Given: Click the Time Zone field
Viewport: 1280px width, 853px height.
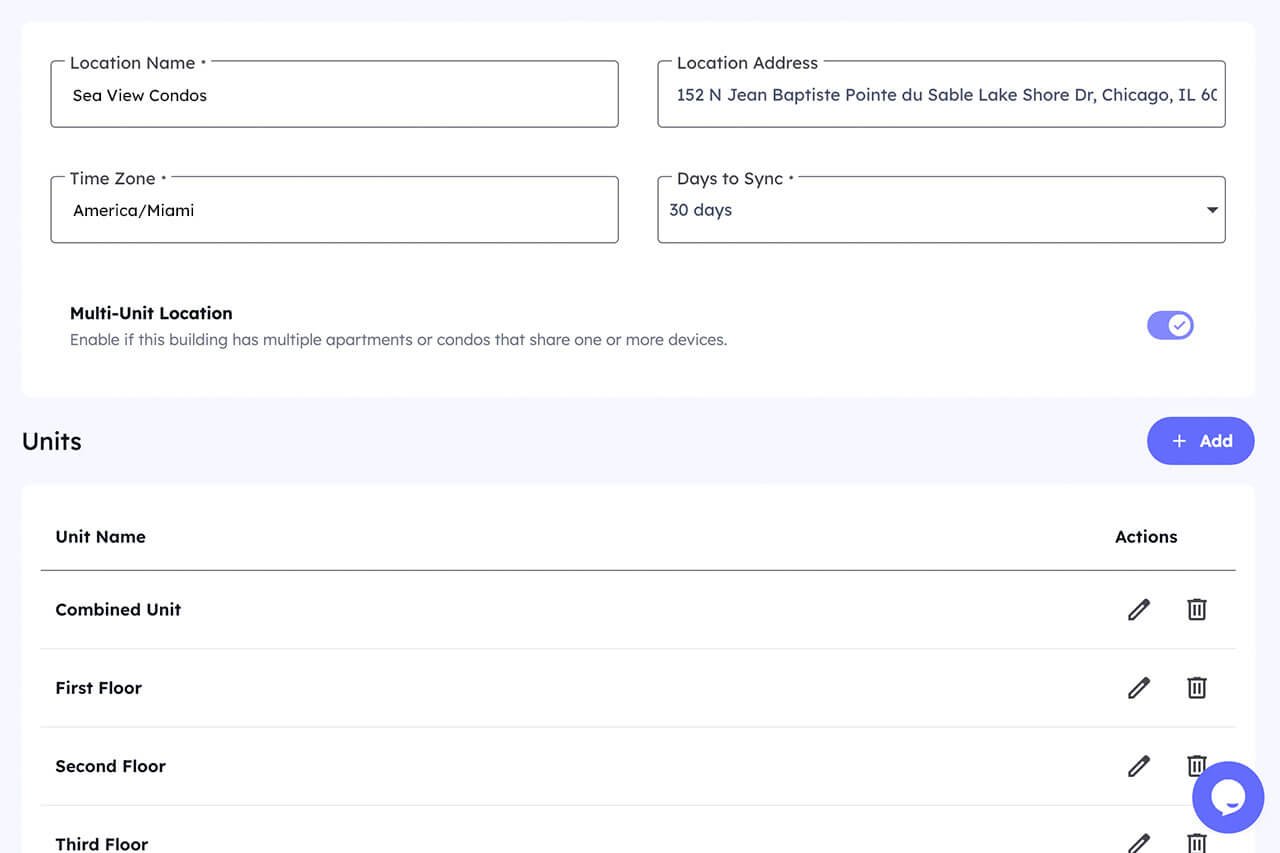Looking at the screenshot, I should tap(334, 210).
